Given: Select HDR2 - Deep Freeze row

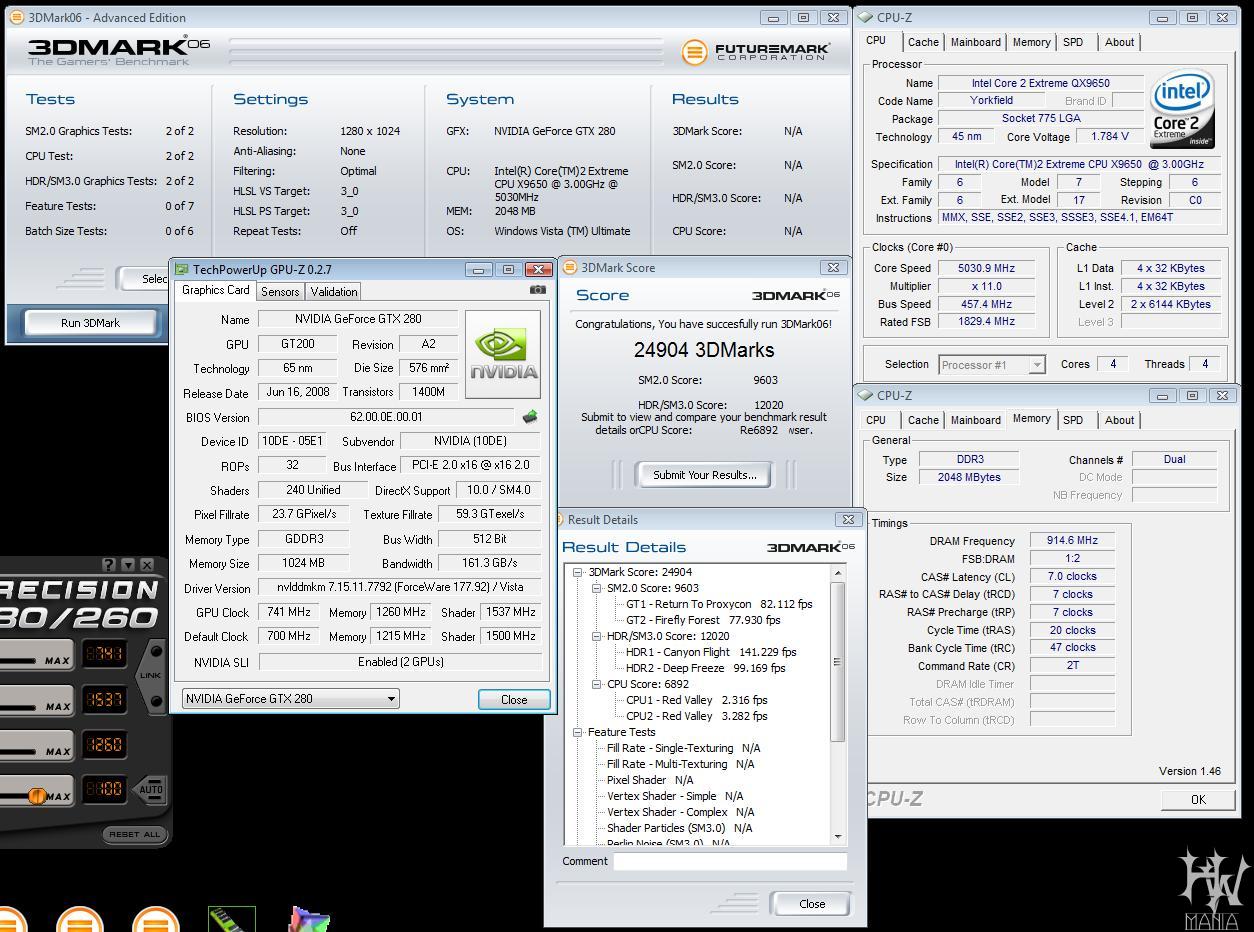Looking at the screenshot, I should click(x=705, y=668).
